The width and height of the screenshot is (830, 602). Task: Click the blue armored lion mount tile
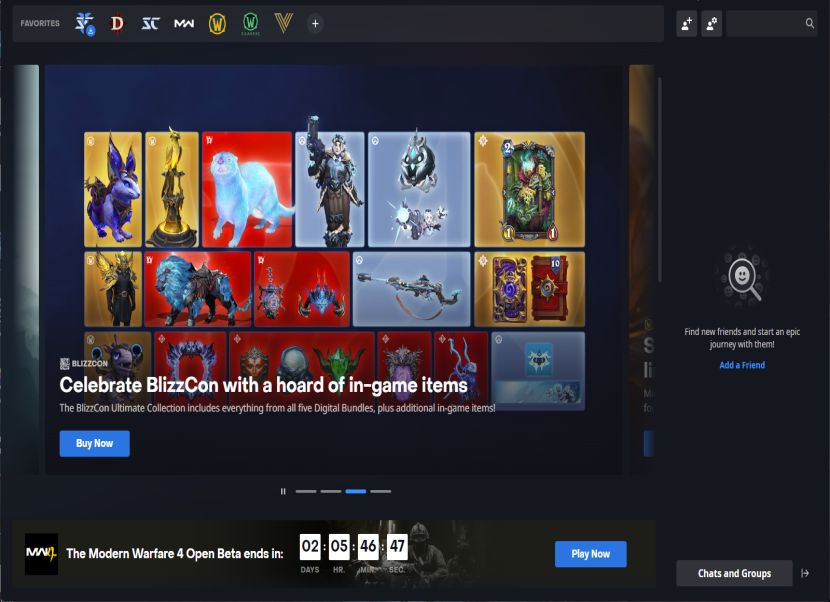pyautogui.click(x=197, y=289)
